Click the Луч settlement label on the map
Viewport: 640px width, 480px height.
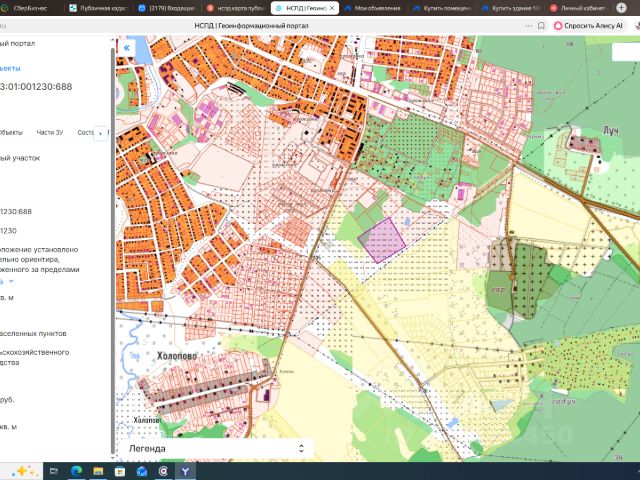(x=610, y=131)
